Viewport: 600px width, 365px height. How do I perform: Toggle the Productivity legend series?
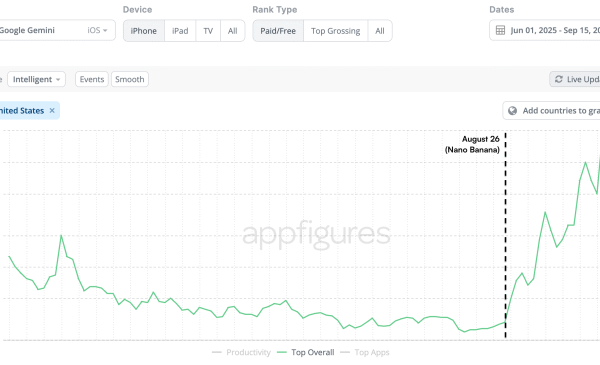point(241,352)
